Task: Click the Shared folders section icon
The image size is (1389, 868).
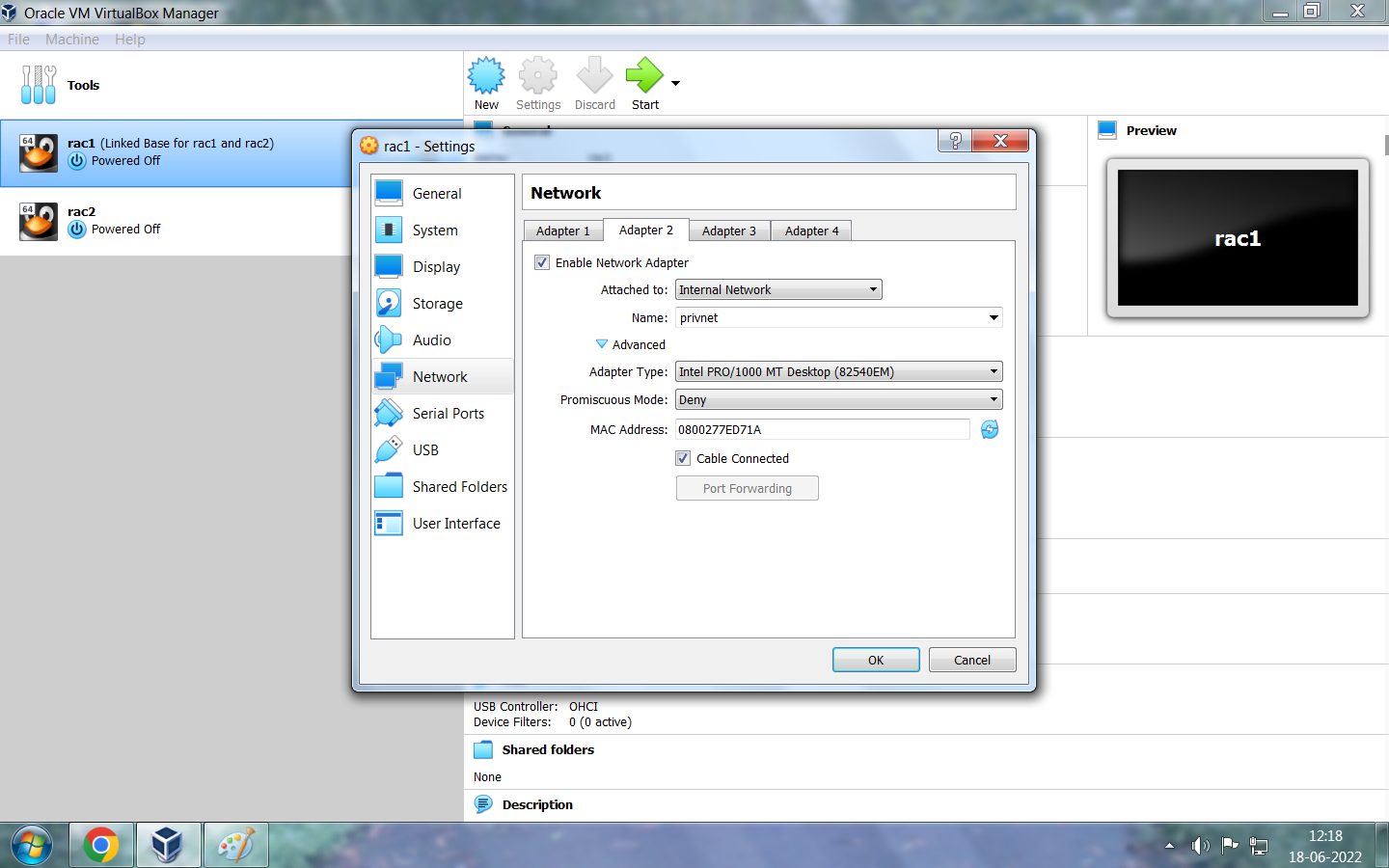Action: (x=483, y=750)
